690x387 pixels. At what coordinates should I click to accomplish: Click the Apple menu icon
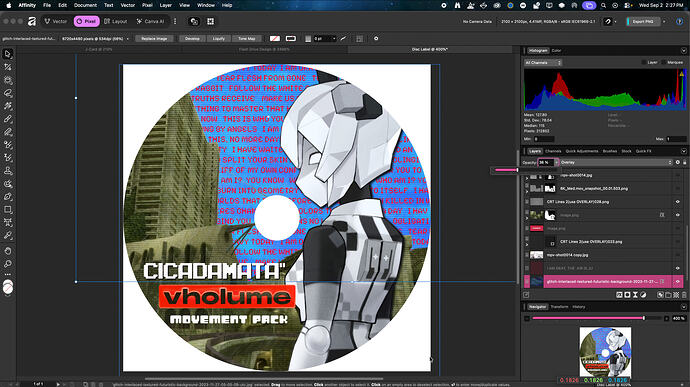[9, 5]
